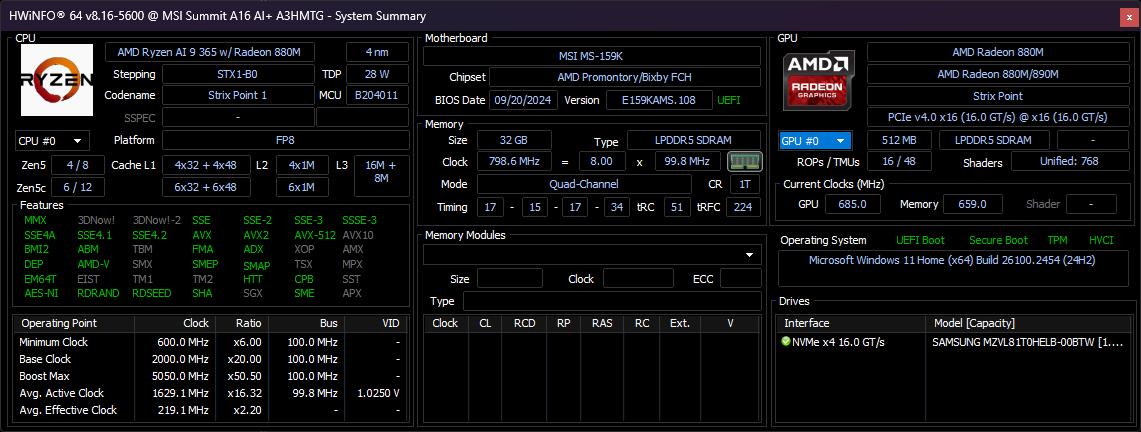Click the Quad-Channel mode field
The height and width of the screenshot is (432, 1141).
tap(586, 184)
